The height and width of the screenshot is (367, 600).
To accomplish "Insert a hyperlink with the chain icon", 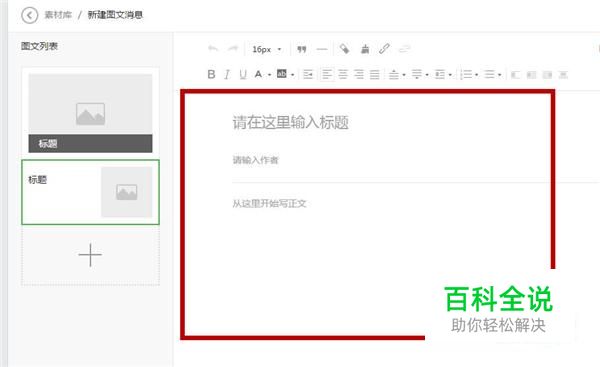I will coord(384,49).
